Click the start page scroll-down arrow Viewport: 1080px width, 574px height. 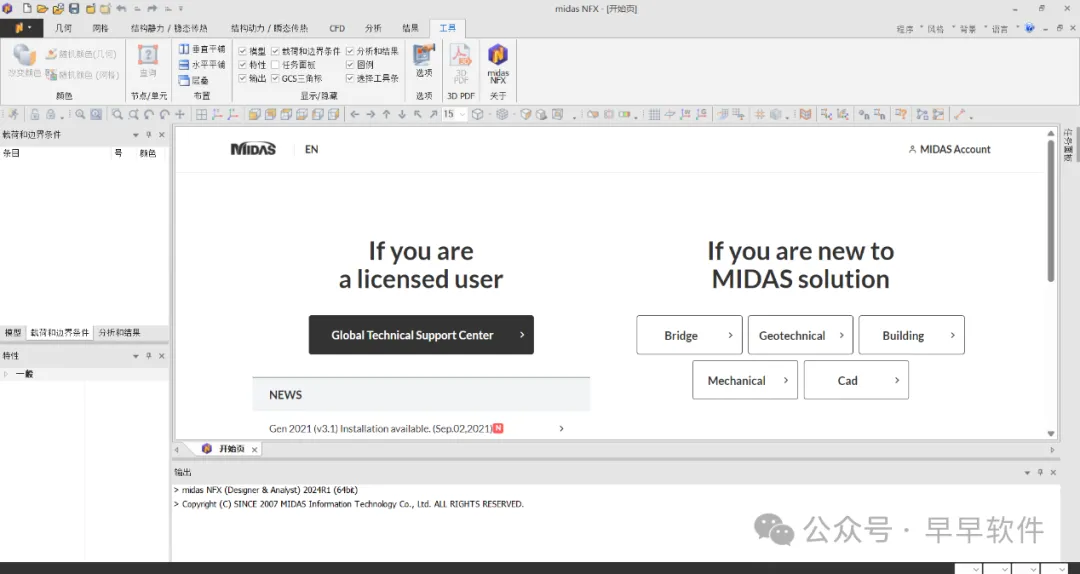coord(1051,433)
